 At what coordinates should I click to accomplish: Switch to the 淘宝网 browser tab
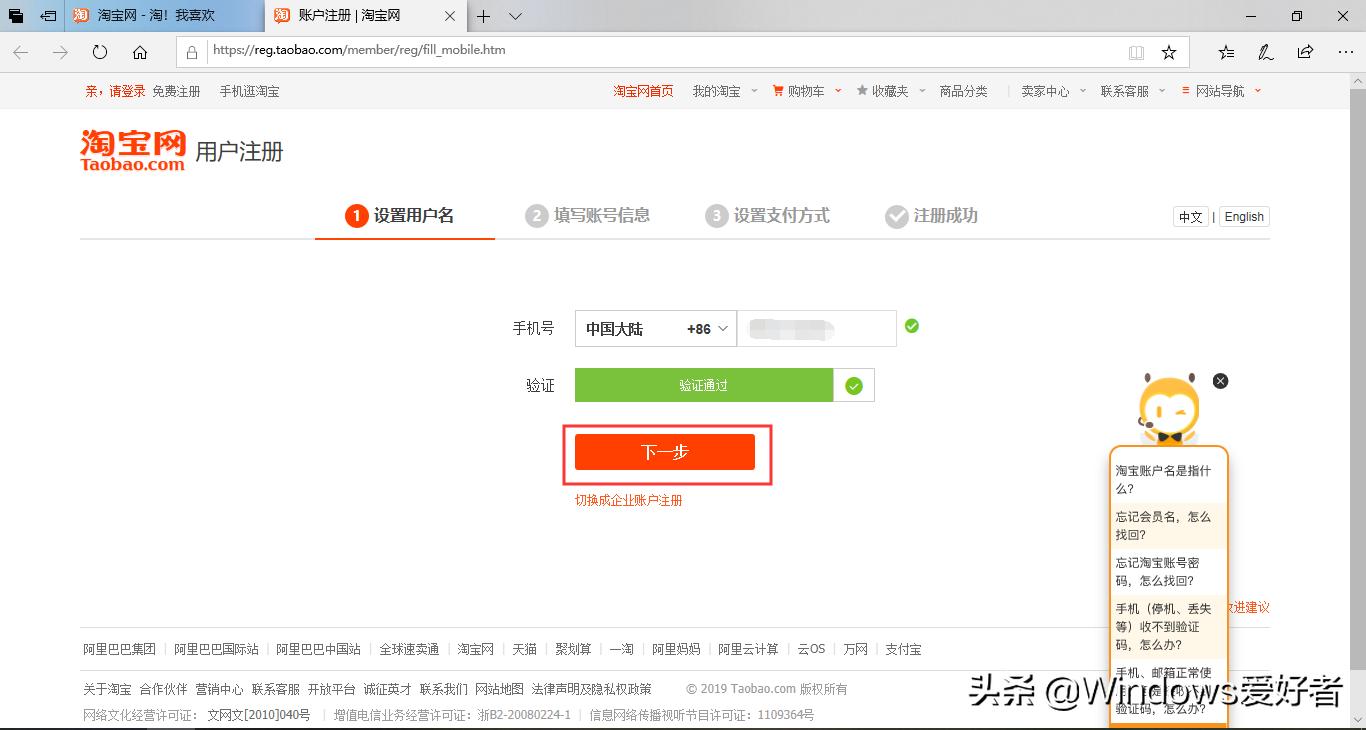[x=150, y=16]
